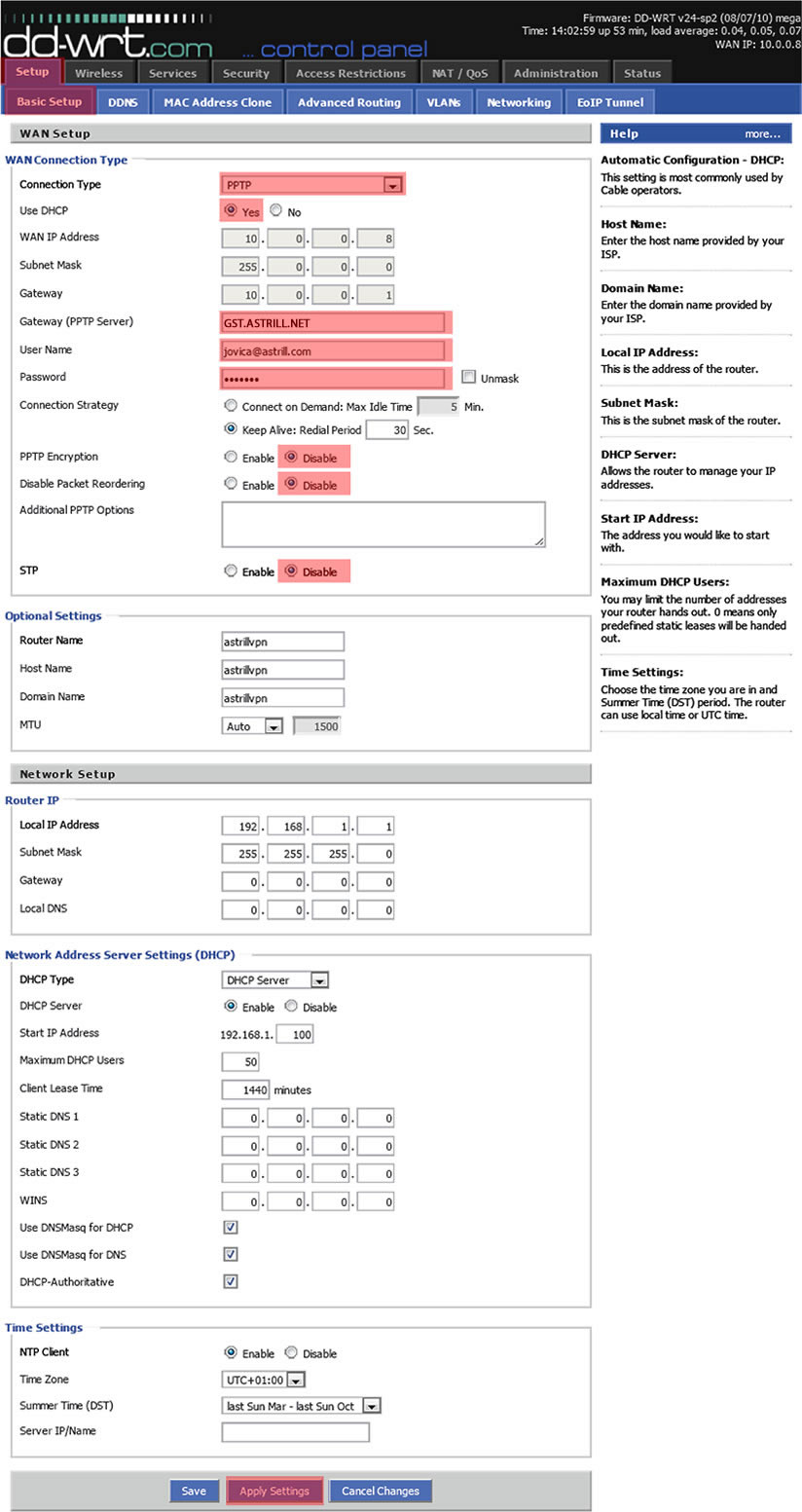Toggle Use DNSMasq for DNS
The width and height of the screenshot is (802, 1512).
[x=231, y=1254]
